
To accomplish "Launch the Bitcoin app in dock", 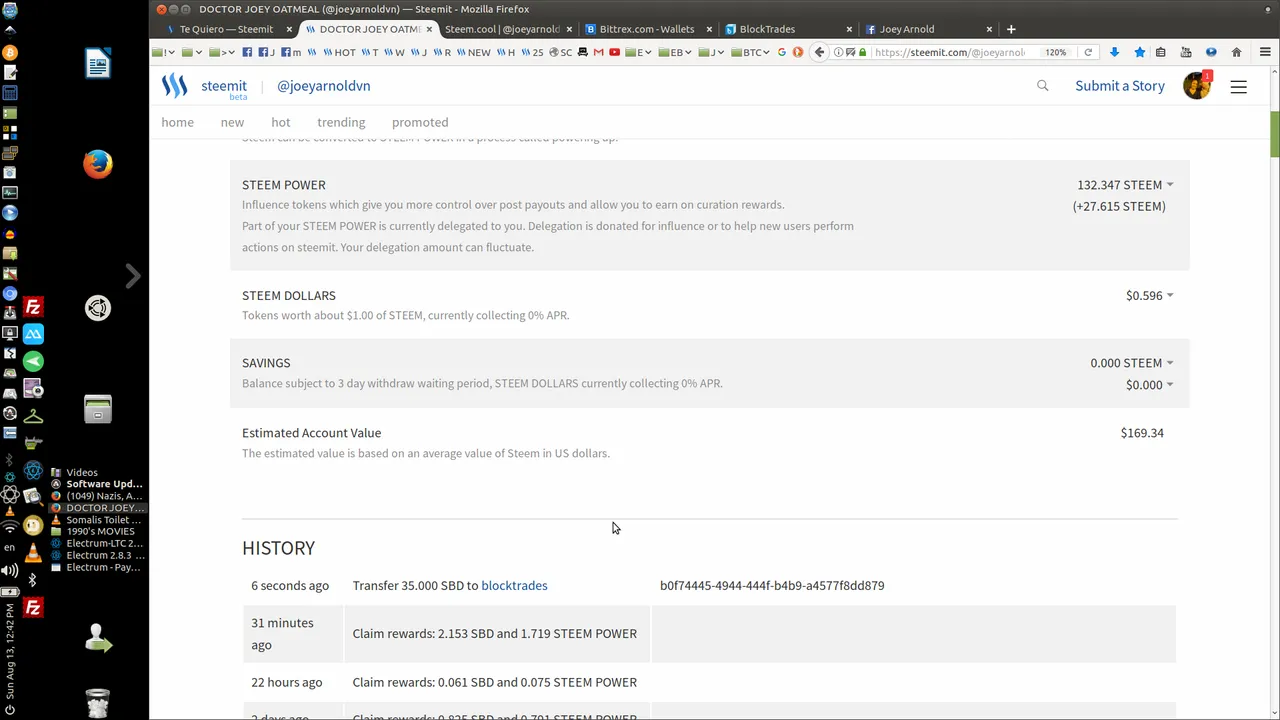I will (11, 52).
